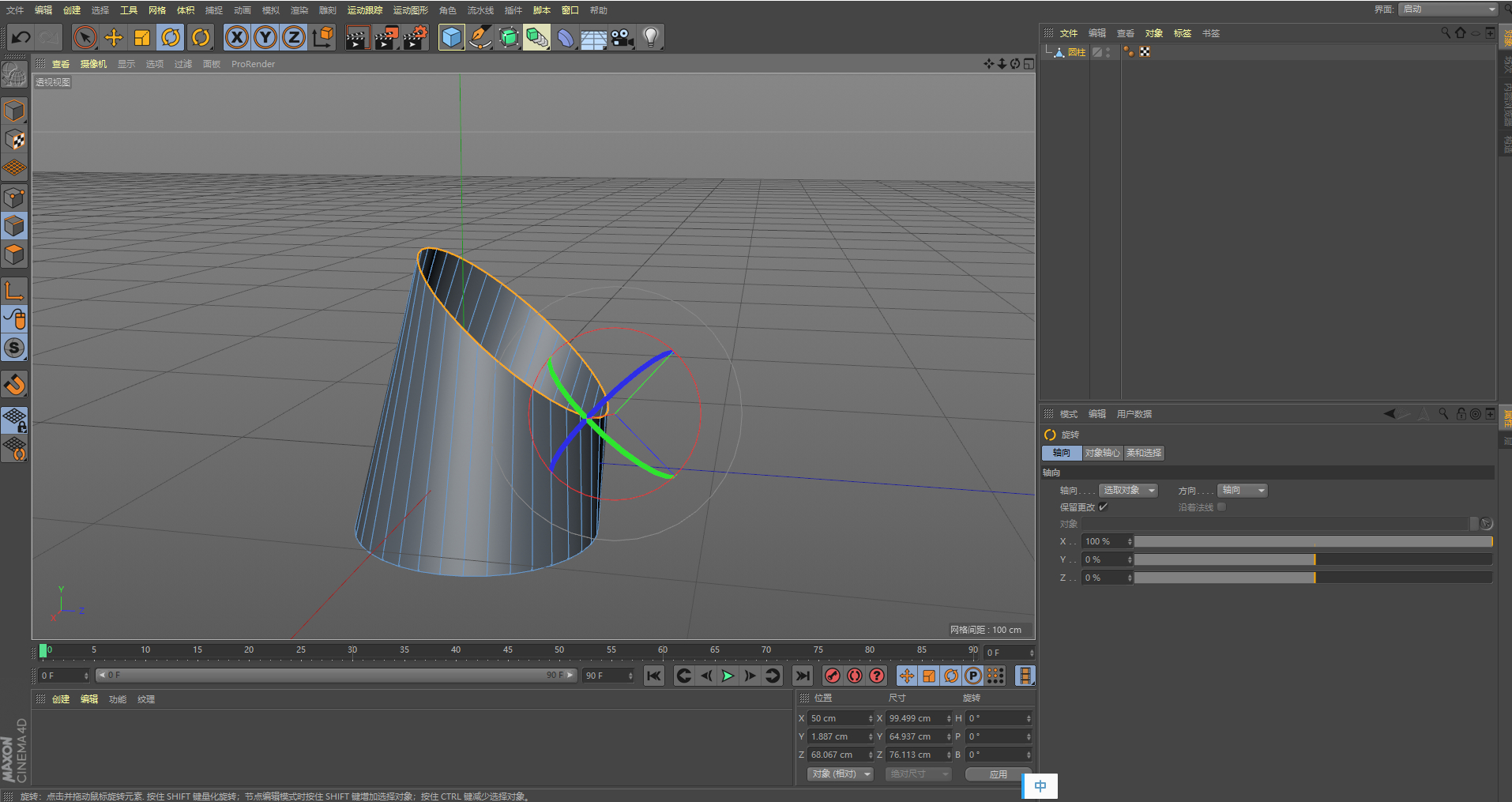Click the Undo arrow icon
Image resolution: width=1512 pixels, height=802 pixels.
point(21,37)
